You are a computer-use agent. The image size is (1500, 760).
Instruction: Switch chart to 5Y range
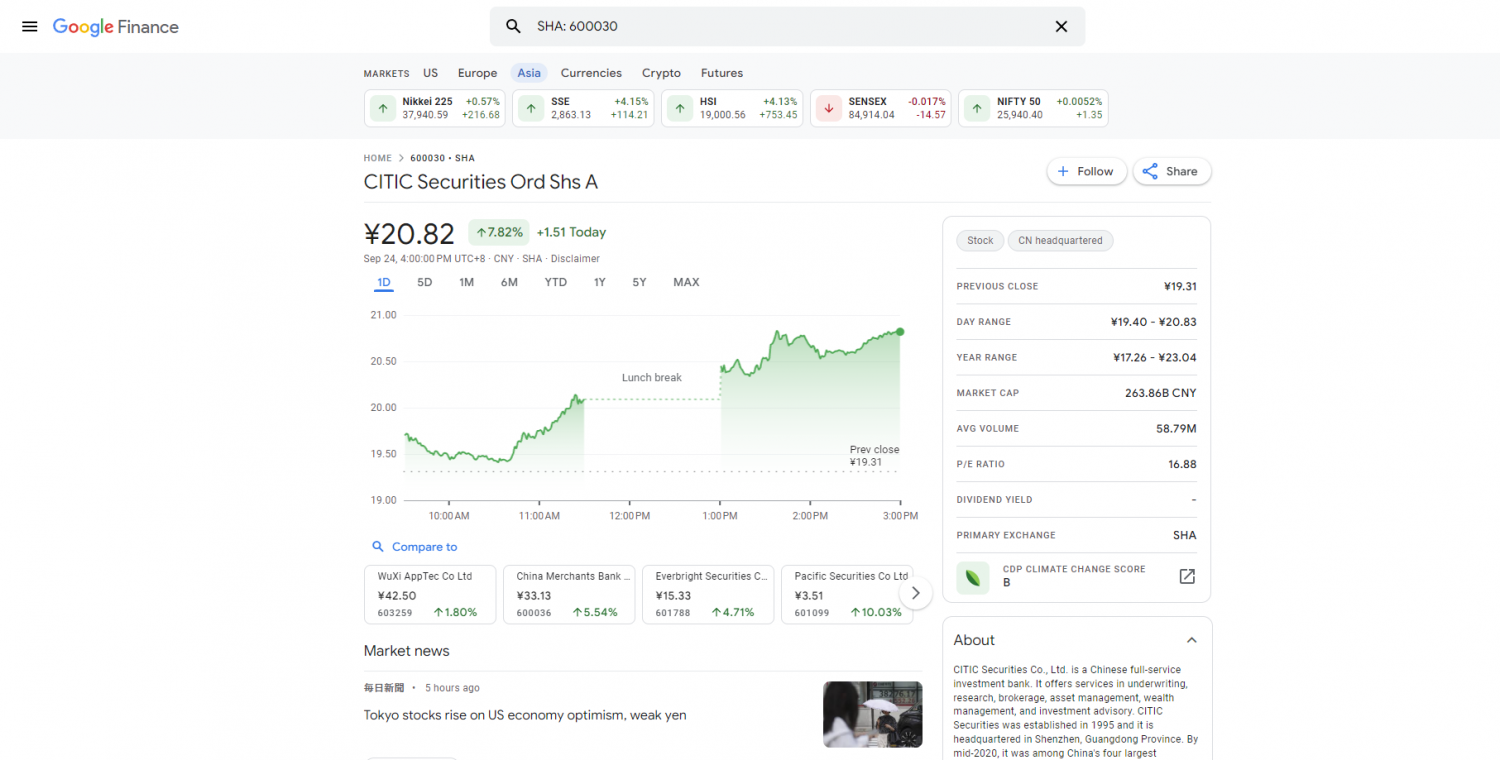tap(640, 282)
